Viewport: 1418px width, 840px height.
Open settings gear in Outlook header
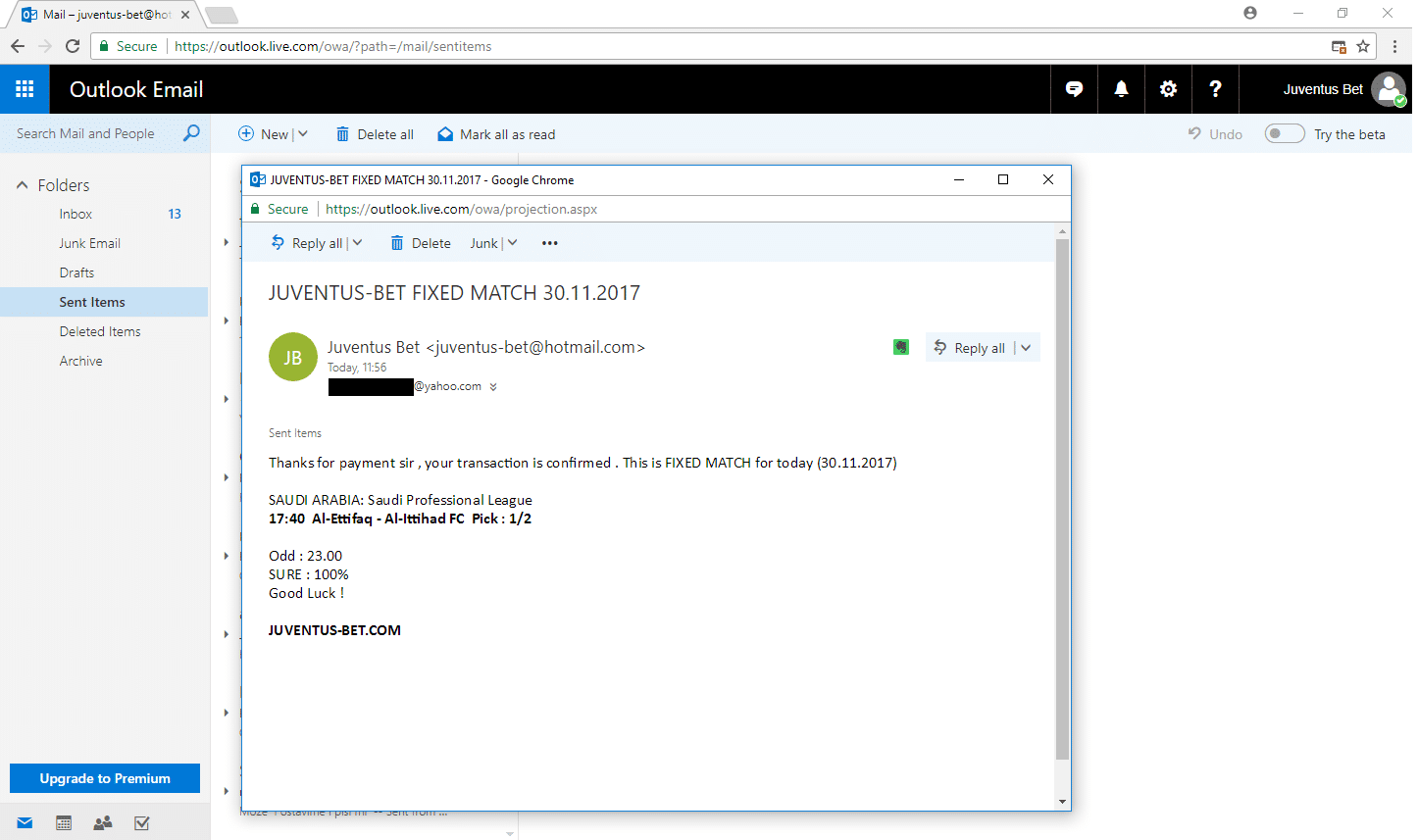point(1168,89)
